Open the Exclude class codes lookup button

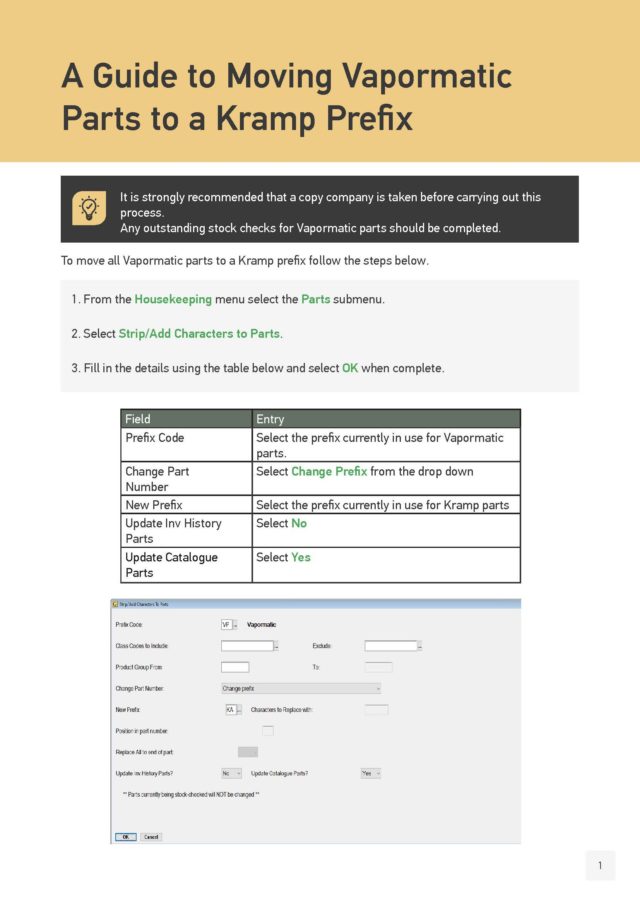click(420, 646)
